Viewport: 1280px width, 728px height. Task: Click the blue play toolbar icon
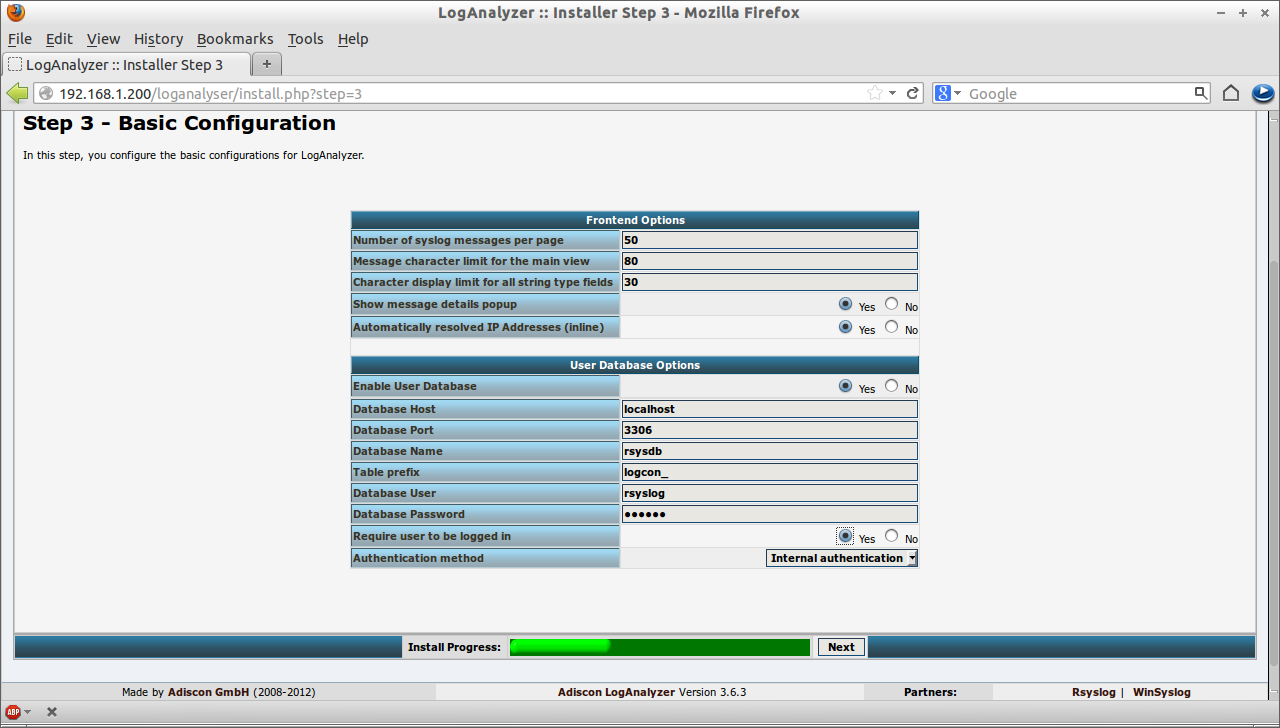1262,93
